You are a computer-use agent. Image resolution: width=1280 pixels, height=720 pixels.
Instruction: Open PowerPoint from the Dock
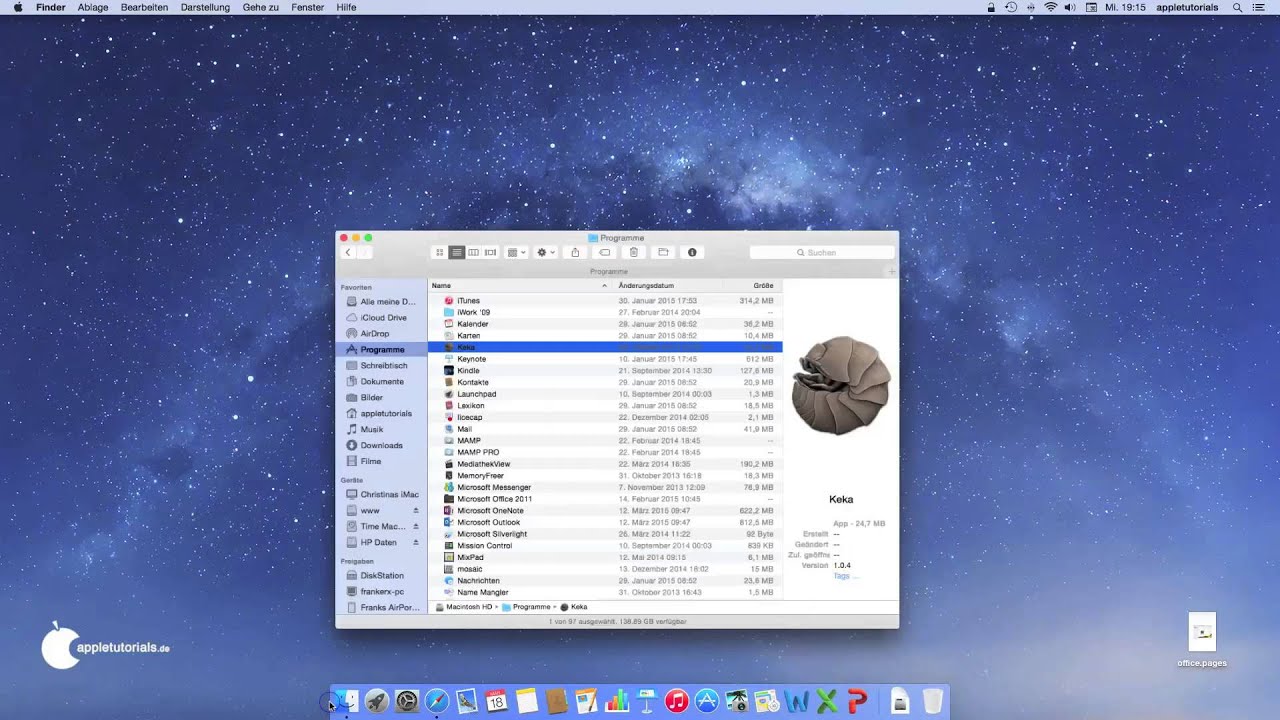coord(857,701)
